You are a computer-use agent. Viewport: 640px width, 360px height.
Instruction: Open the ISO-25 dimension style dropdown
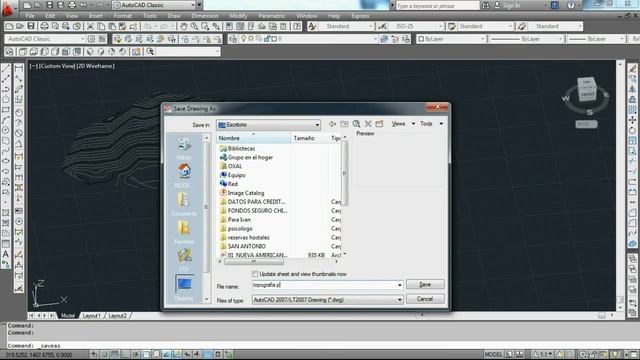tap(416, 26)
